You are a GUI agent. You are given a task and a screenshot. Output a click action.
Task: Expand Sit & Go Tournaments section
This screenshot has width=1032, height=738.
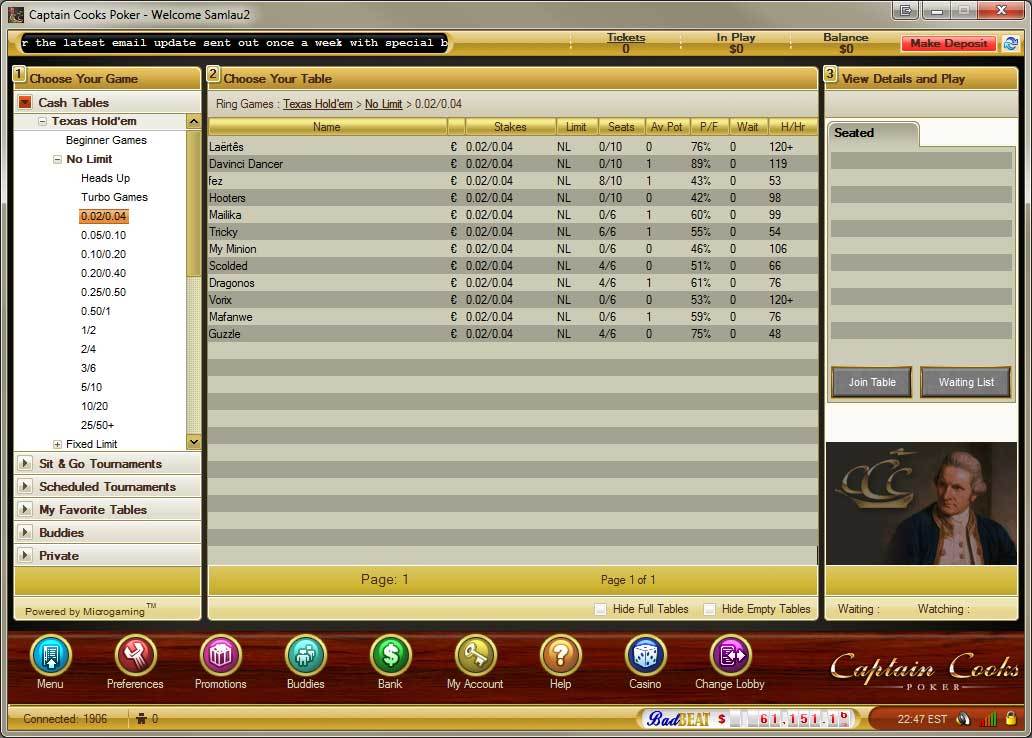(25, 463)
